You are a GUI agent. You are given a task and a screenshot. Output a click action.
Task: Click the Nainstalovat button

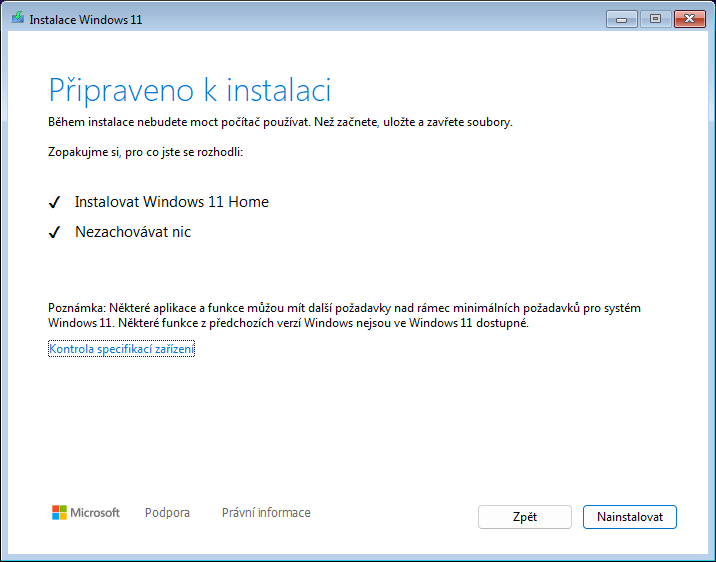point(629,517)
